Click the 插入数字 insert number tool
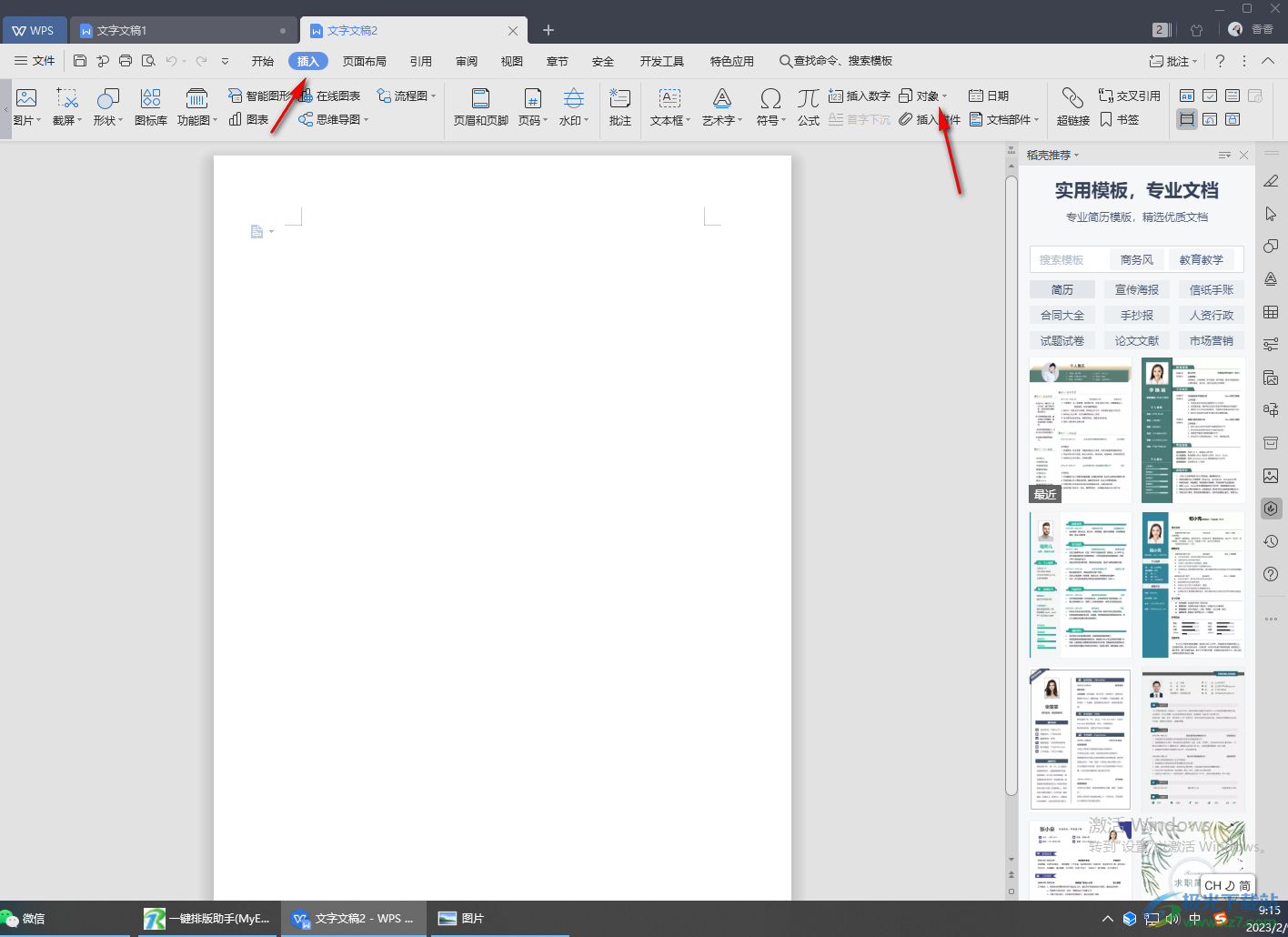The image size is (1288, 937). [x=860, y=96]
